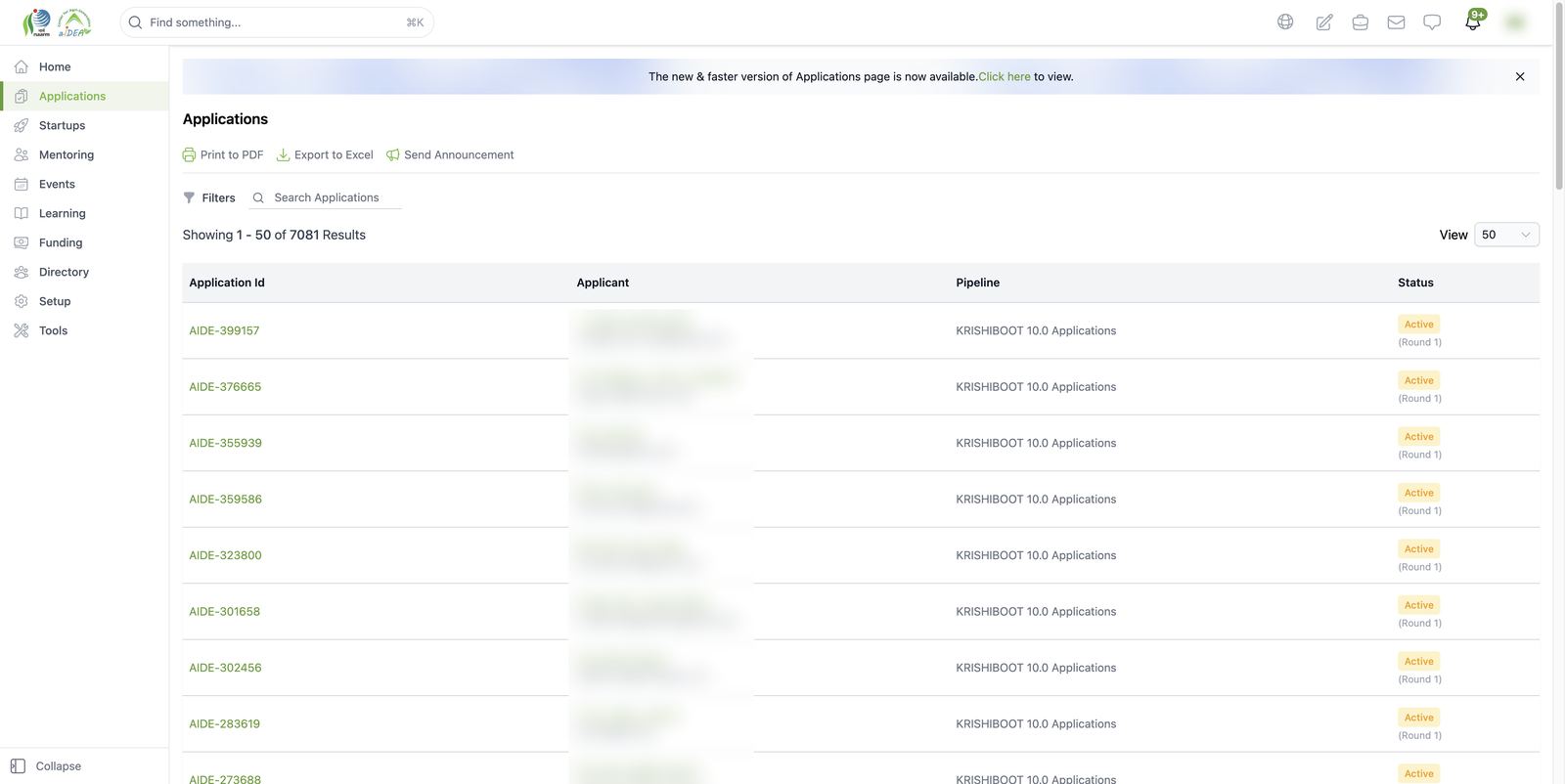
Task: Open application AIDE-302456
Action: click(225, 668)
